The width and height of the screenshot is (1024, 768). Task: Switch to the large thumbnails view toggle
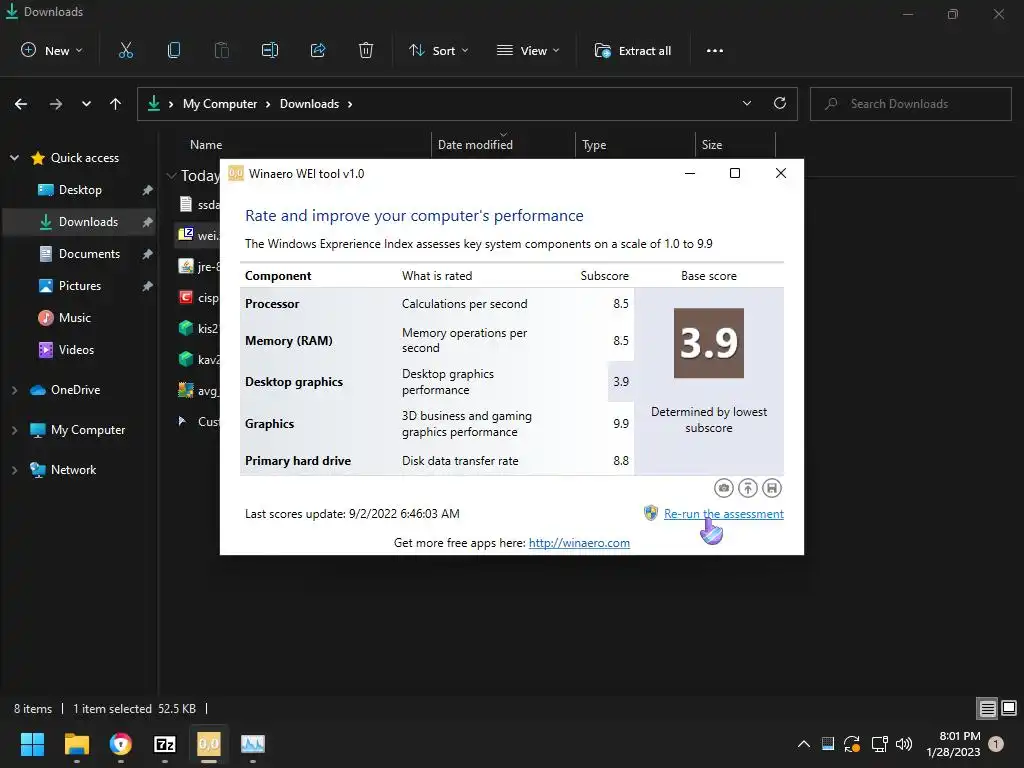pyautogui.click(x=1008, y=709)
